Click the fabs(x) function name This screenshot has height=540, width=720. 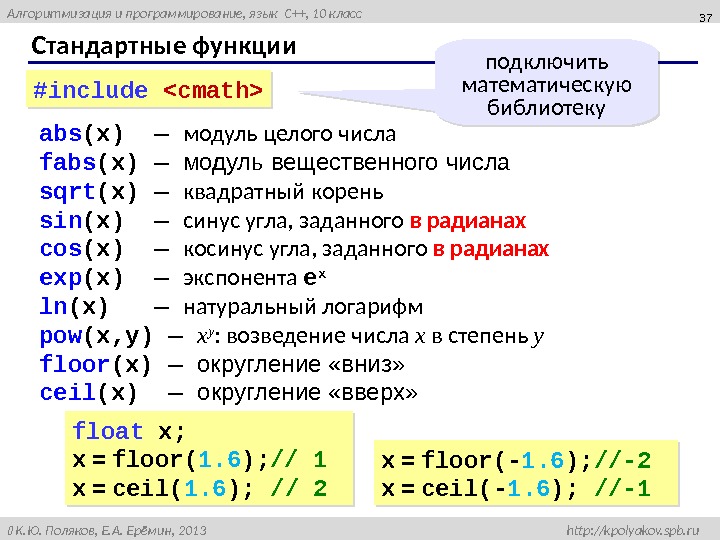pyautogui.click(x=88, y=163)
